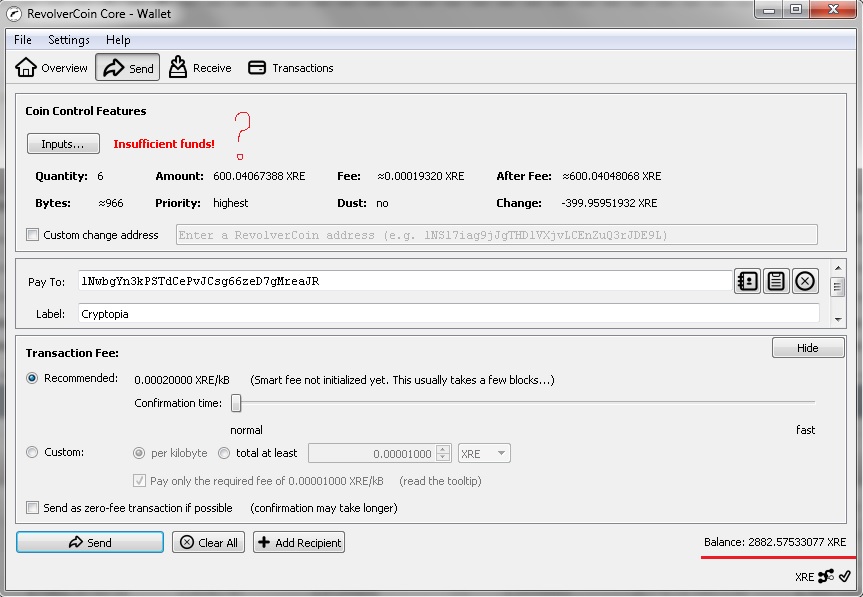Screen dimensions: 863x597
Task: Click the recommended fee 0.00020000 XRE/kB text
Action: (x=182, y=380)
